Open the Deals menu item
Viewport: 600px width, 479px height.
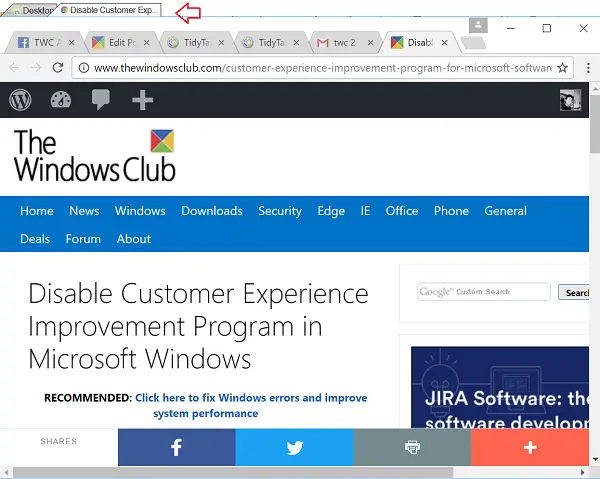35,239
